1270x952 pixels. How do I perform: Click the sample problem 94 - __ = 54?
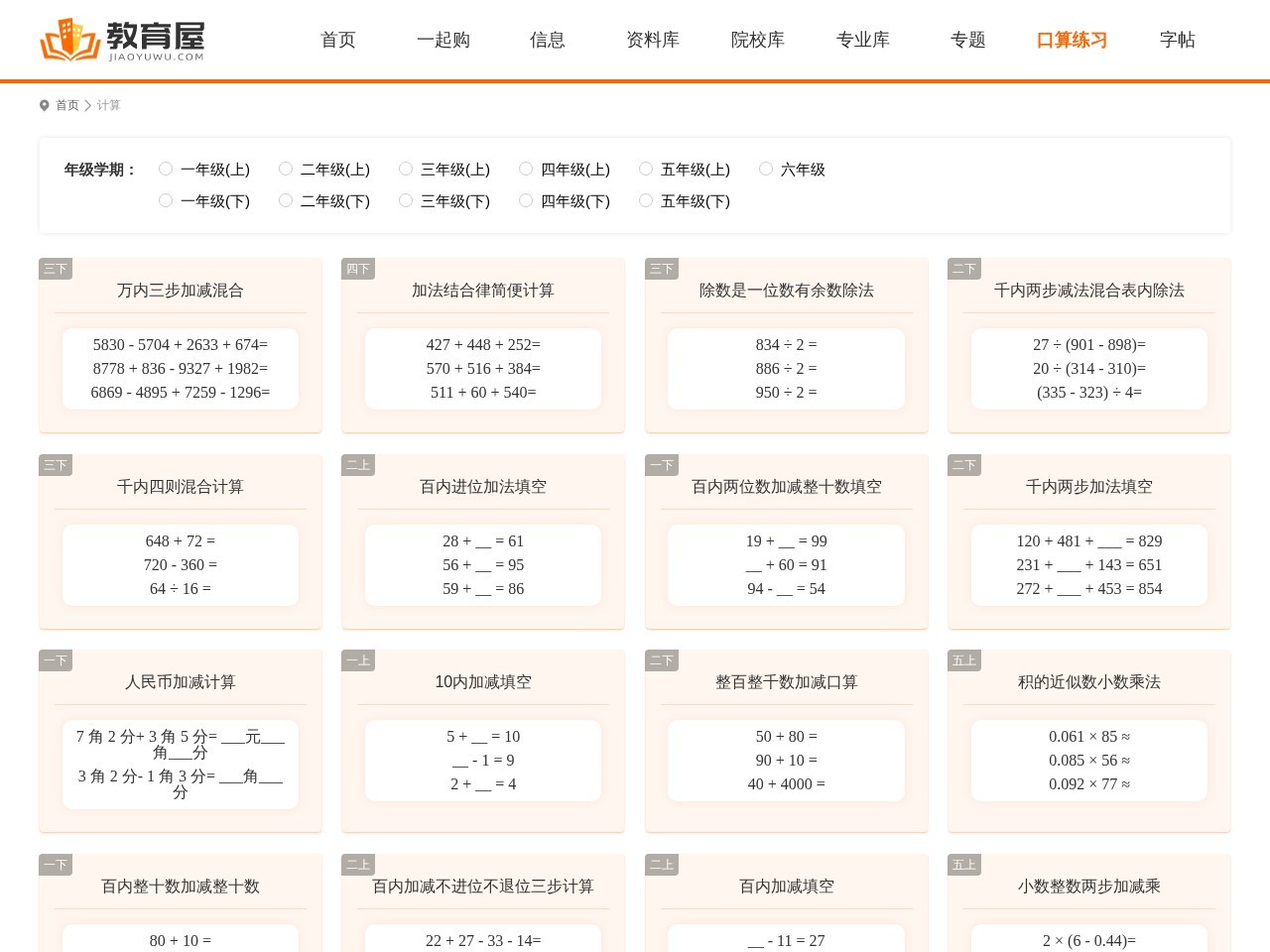[787, 589]
